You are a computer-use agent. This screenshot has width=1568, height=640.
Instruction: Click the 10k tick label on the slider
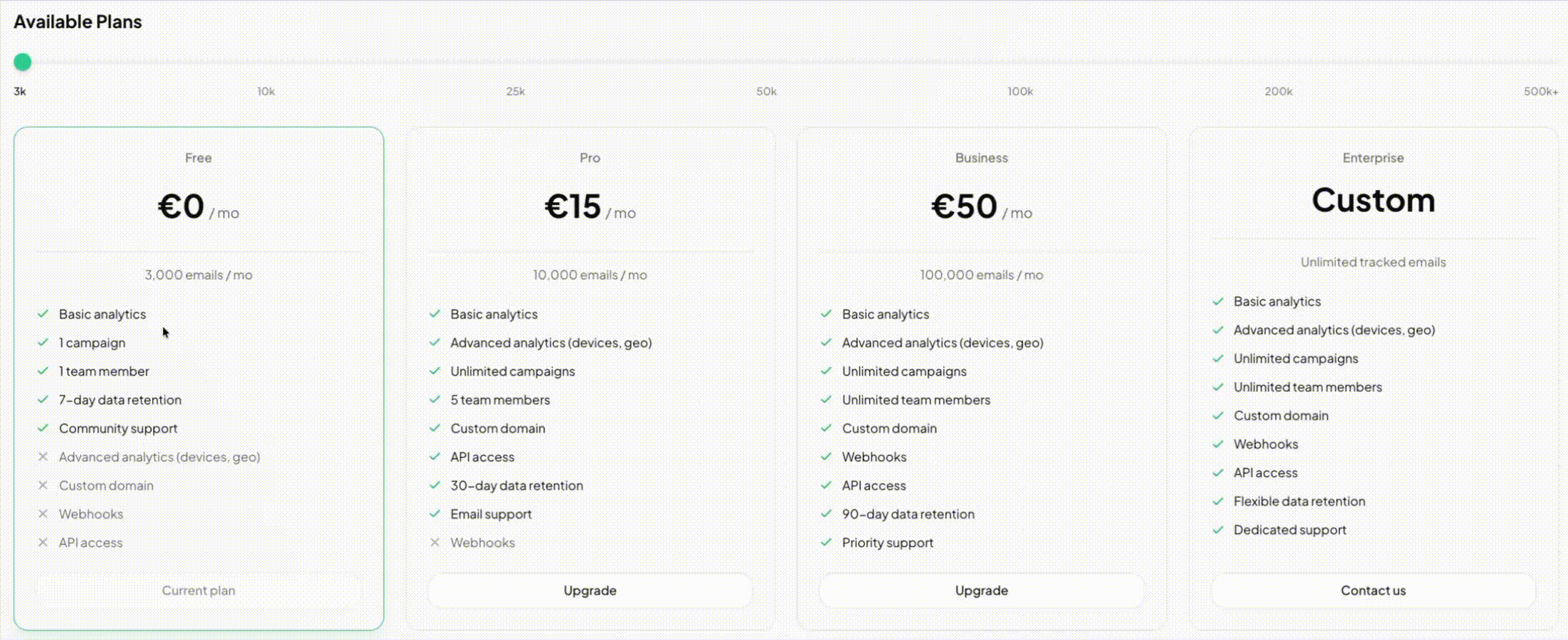pos(266,91)
